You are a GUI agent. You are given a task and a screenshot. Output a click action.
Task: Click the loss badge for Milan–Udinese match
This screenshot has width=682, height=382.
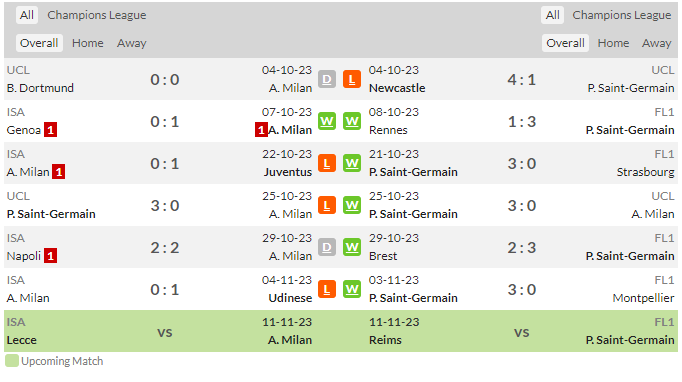[327, 289]
